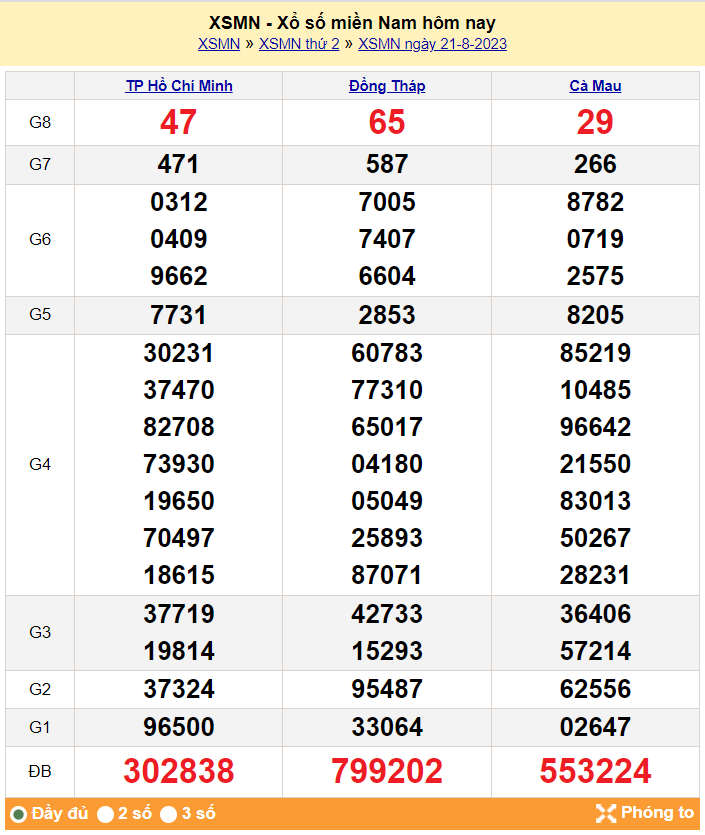
Task: Click the G8 result 65 for Đồng Tháp
Action: coord(387,122)
